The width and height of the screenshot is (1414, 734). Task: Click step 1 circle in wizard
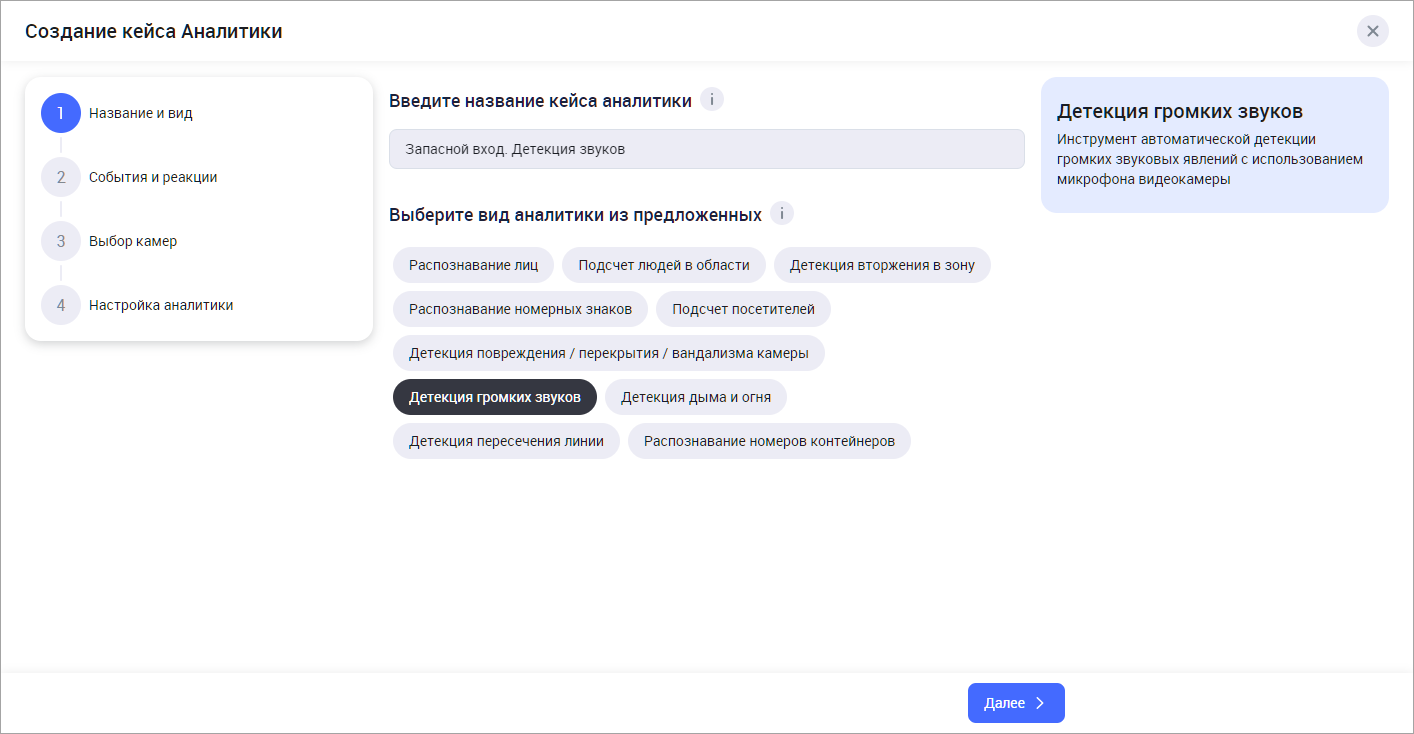point(61,113)
